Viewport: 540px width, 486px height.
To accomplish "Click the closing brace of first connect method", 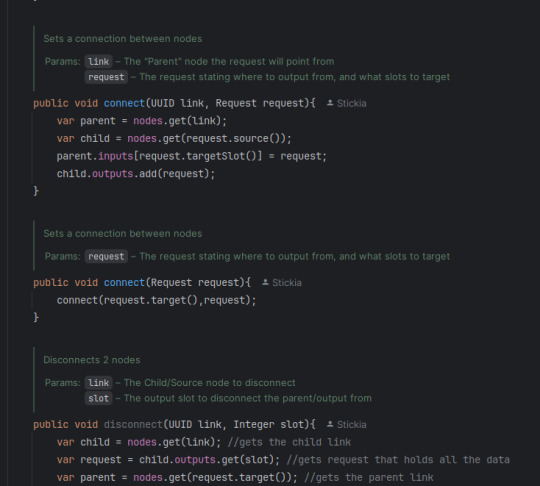I will click(x=36, y=191).
